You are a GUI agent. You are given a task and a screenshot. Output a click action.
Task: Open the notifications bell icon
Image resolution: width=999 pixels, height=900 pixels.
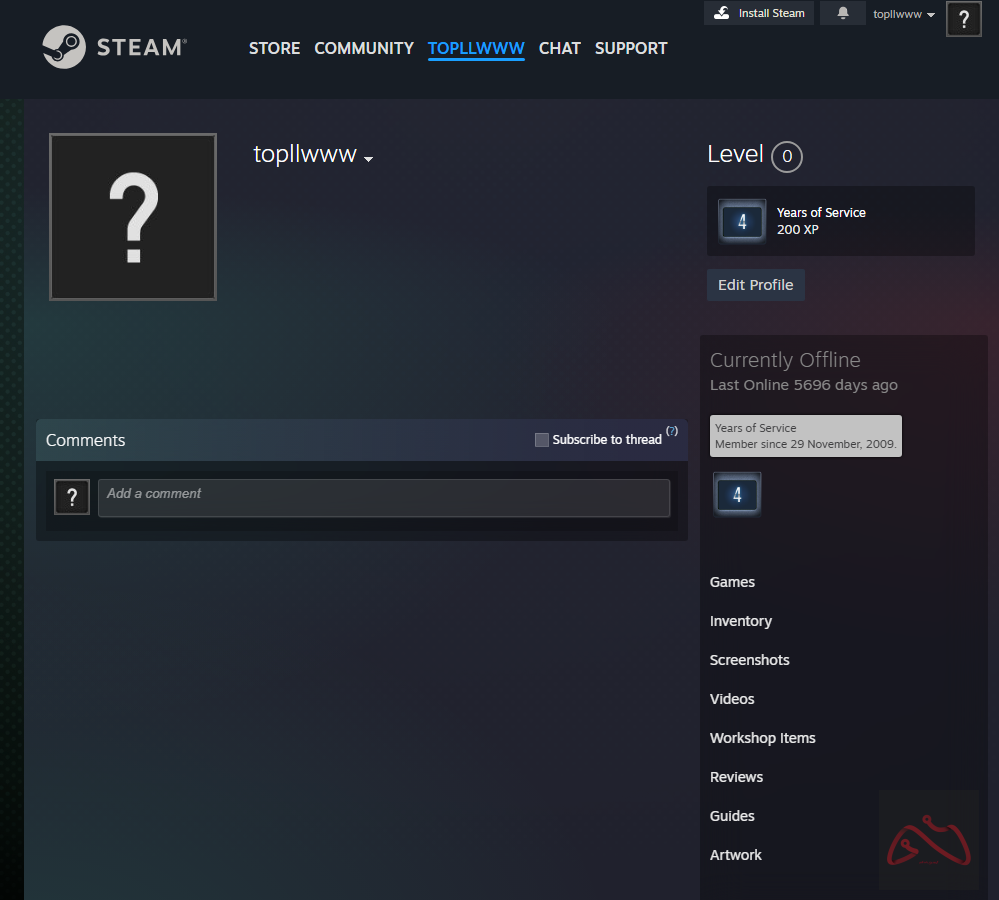[843, 14]
